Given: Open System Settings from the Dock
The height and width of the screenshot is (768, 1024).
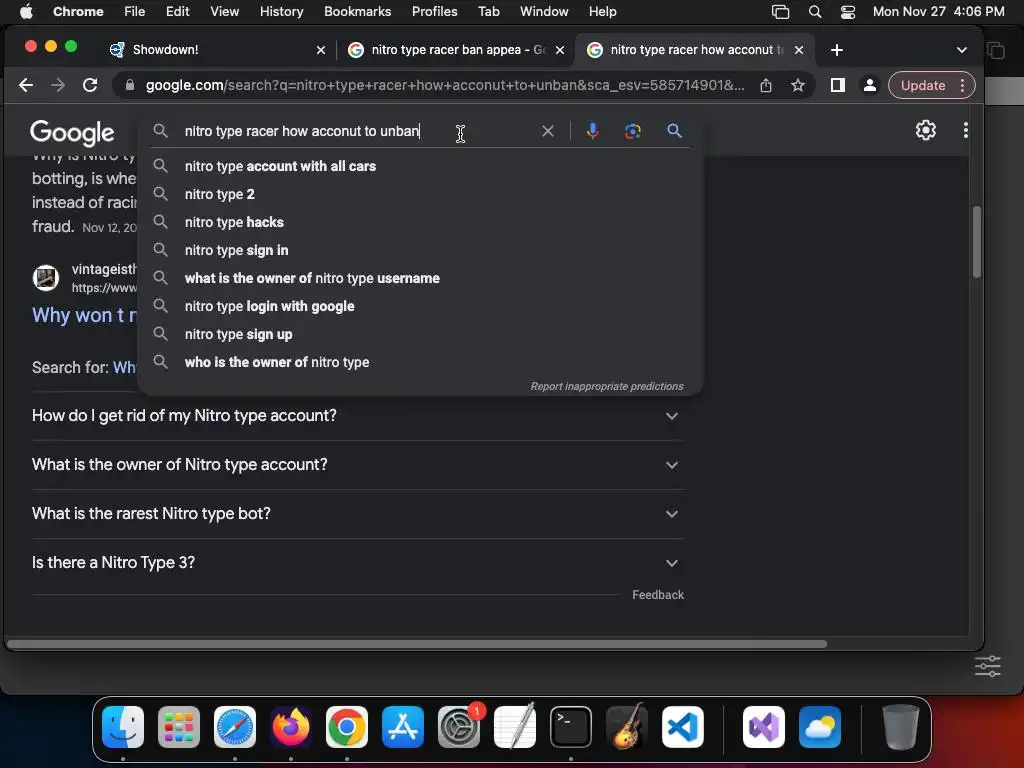Looking at the screenshot, I should [x=459, y=727].
